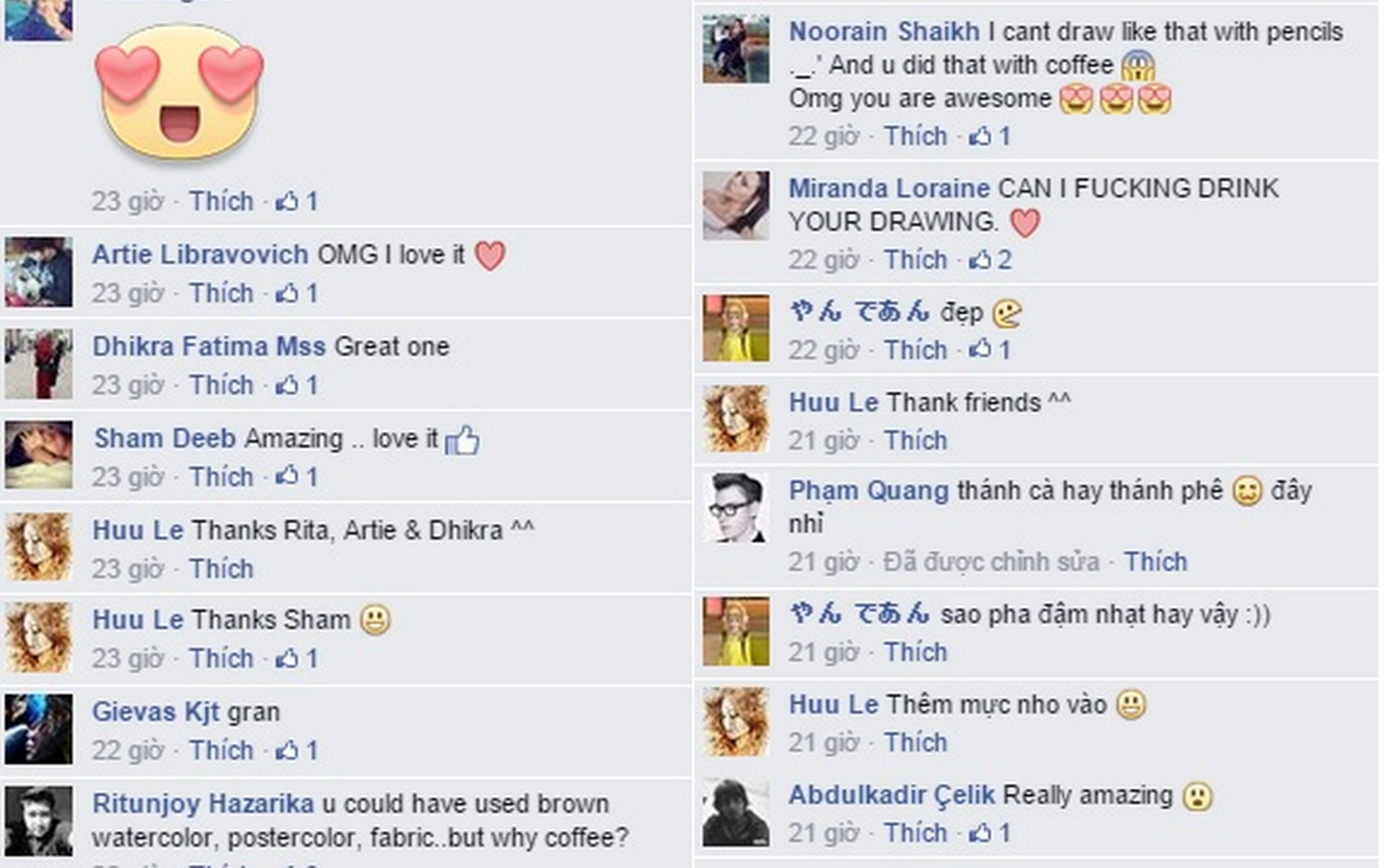Toggle Thích on Huu Le's Thêm mực nho comment
The height and width of the screenshot is (868, 1389).
pyautogui.click(x=916, y=742)
